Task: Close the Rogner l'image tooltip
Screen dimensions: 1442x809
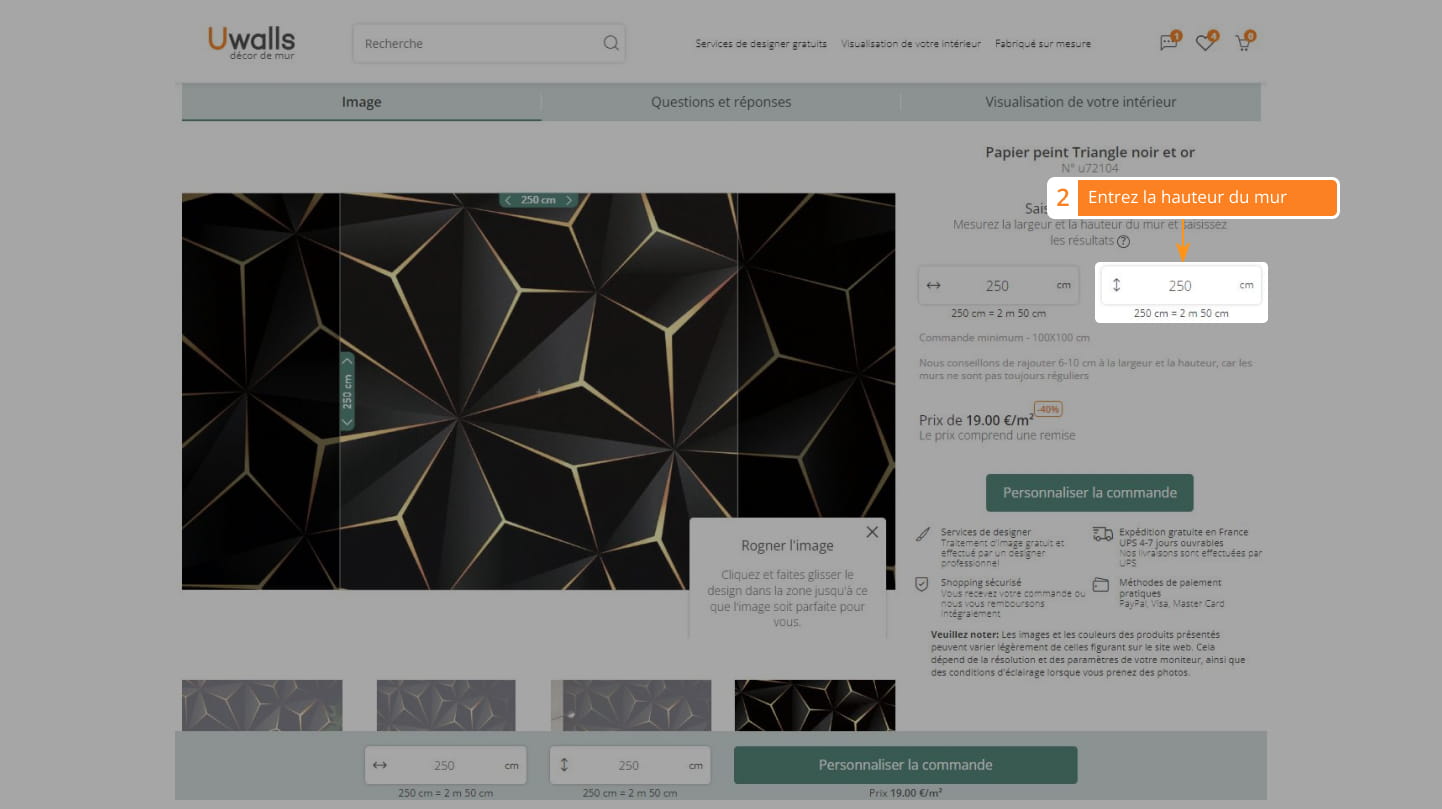Action: pos(872,532)
